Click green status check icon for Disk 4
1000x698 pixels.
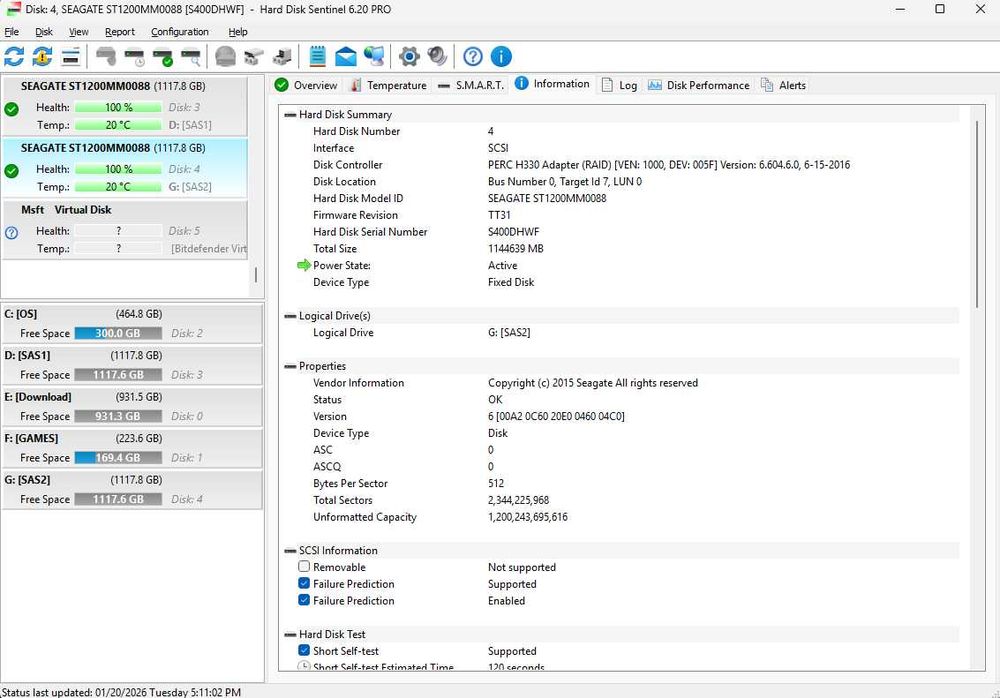(x=11, y=171)
